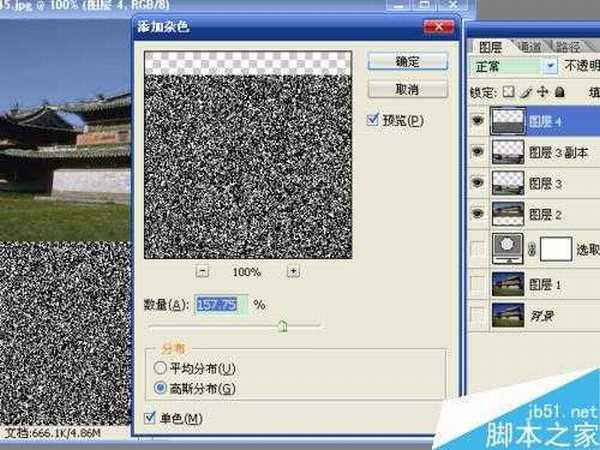600x450 pixels.
Task: Click the zoom in plus button under preview
Action: 293,271
